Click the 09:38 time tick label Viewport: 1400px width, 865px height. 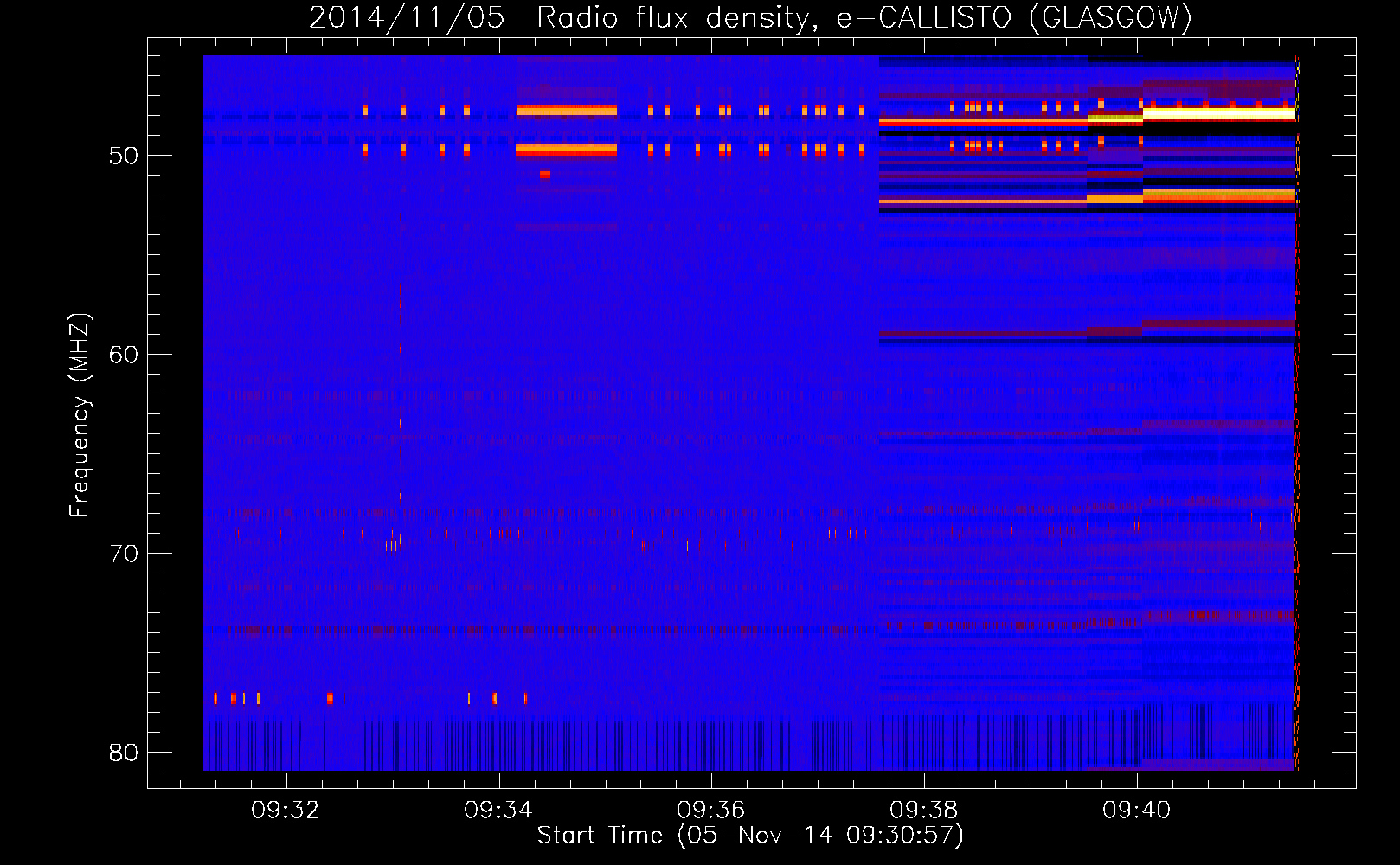(x=924, y=810)
